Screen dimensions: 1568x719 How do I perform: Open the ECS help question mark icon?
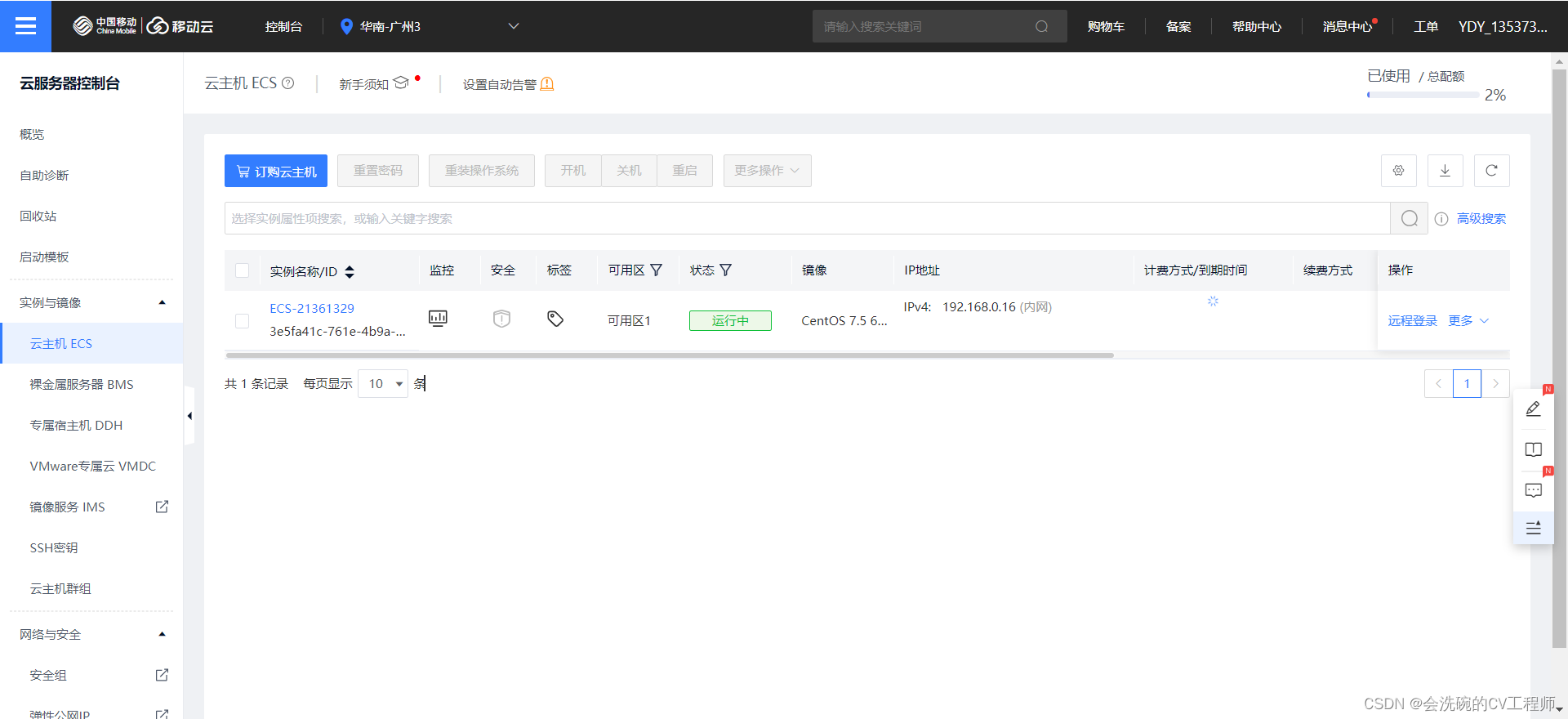288,83
